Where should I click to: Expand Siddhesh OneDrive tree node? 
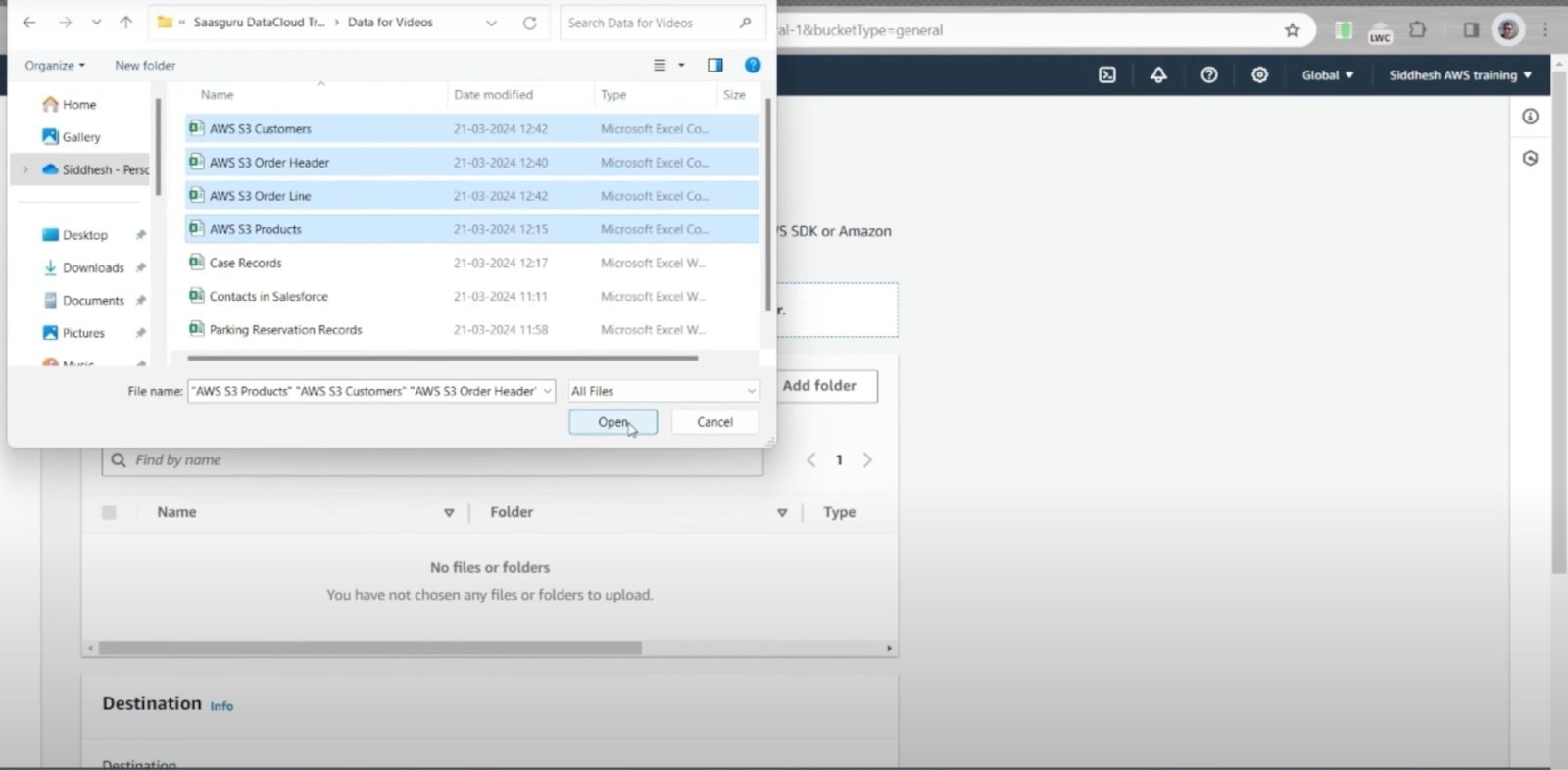25,169
